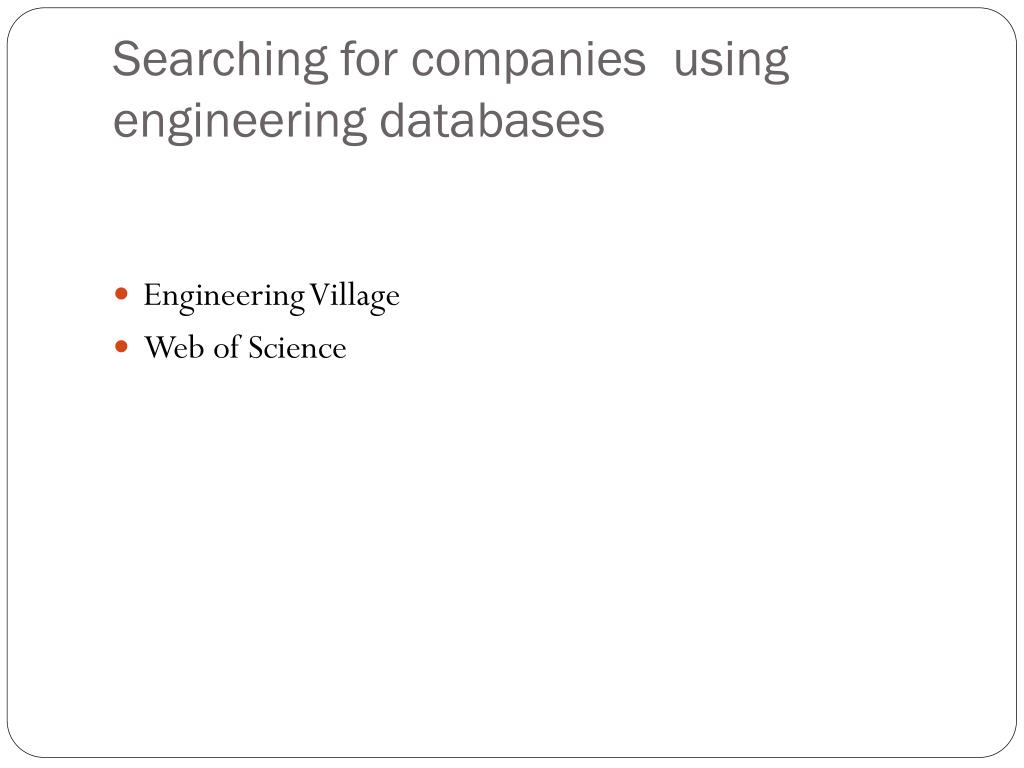Click the slide border's bottom-right rounded corner

point(1006,747)
